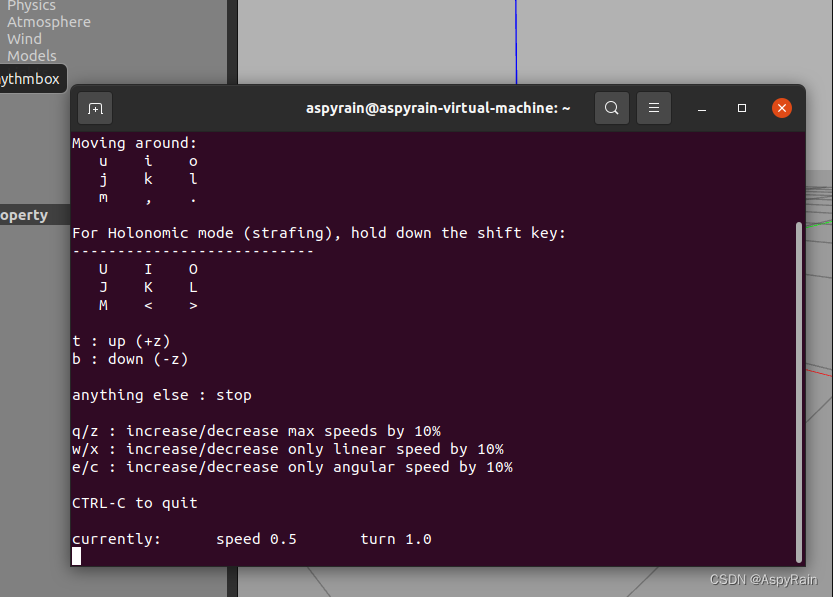Close the terminal window
833x597 pixels.
(781, 108)
